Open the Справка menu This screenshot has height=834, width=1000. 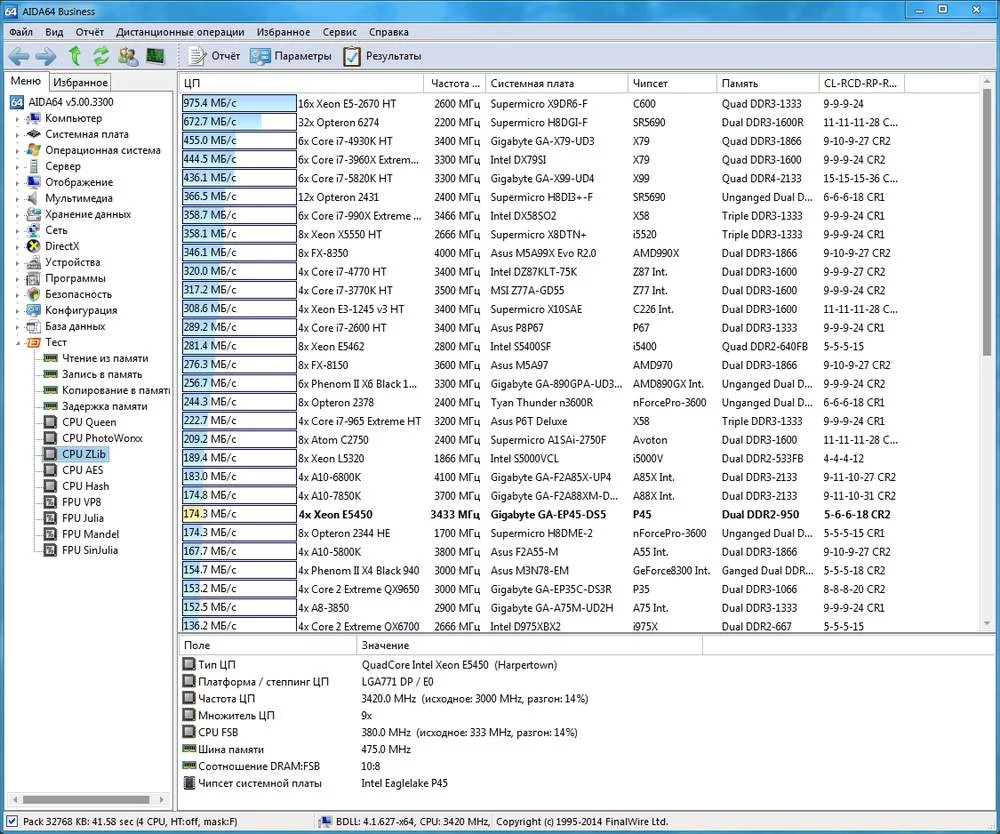click(x=388, y=32)
